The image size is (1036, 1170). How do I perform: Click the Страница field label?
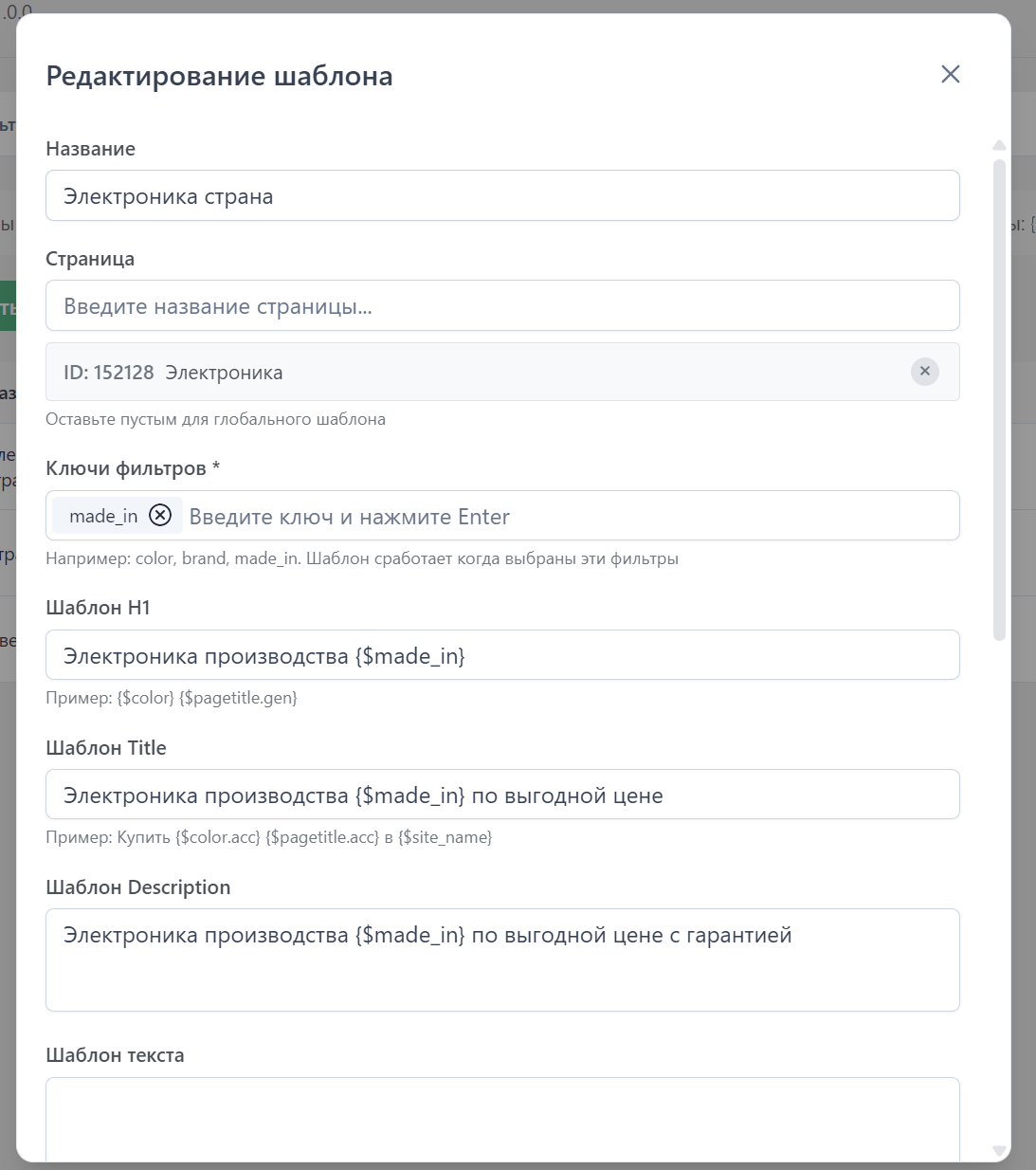coord(90,259)
